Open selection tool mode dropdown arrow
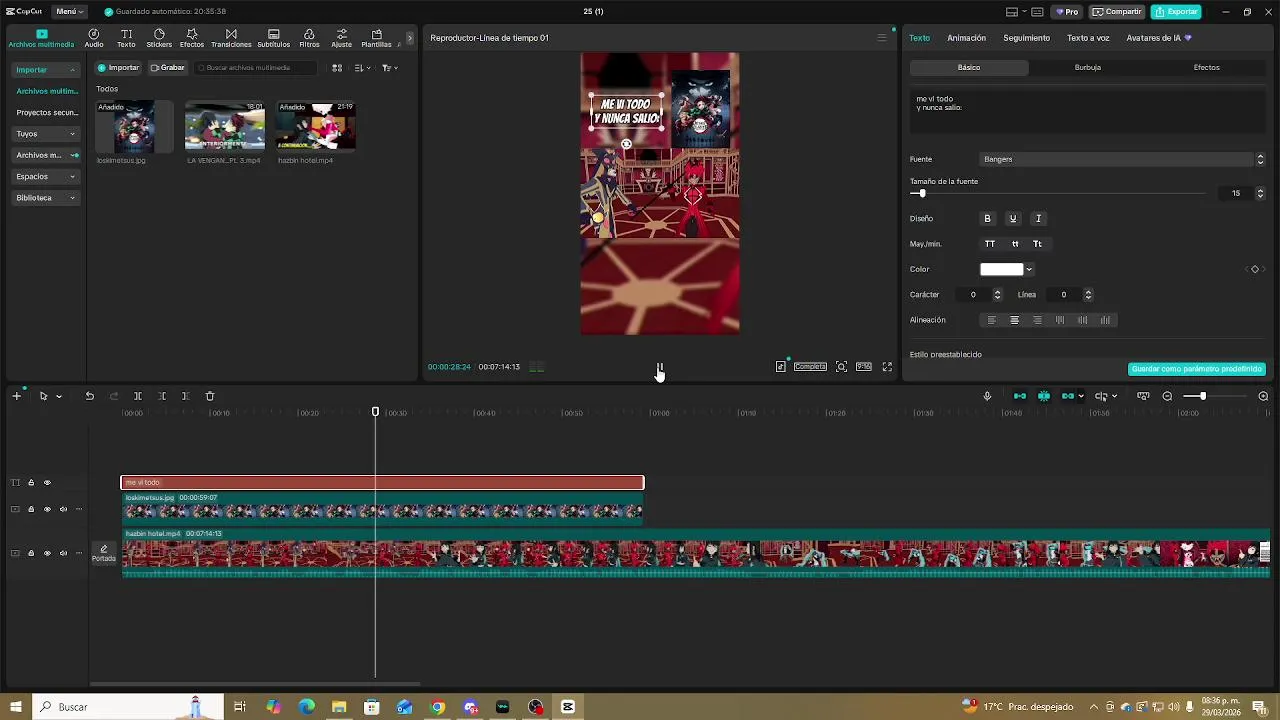Image resolution: width=1280 pixels, height=720 pixels. pyautogui.click(x=59, y=396)
